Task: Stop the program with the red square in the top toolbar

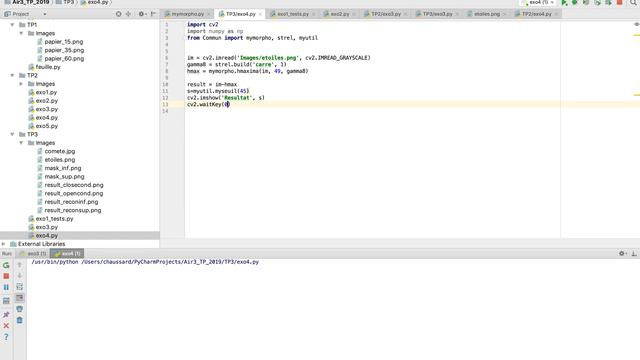Action: (x=620, y=2)
